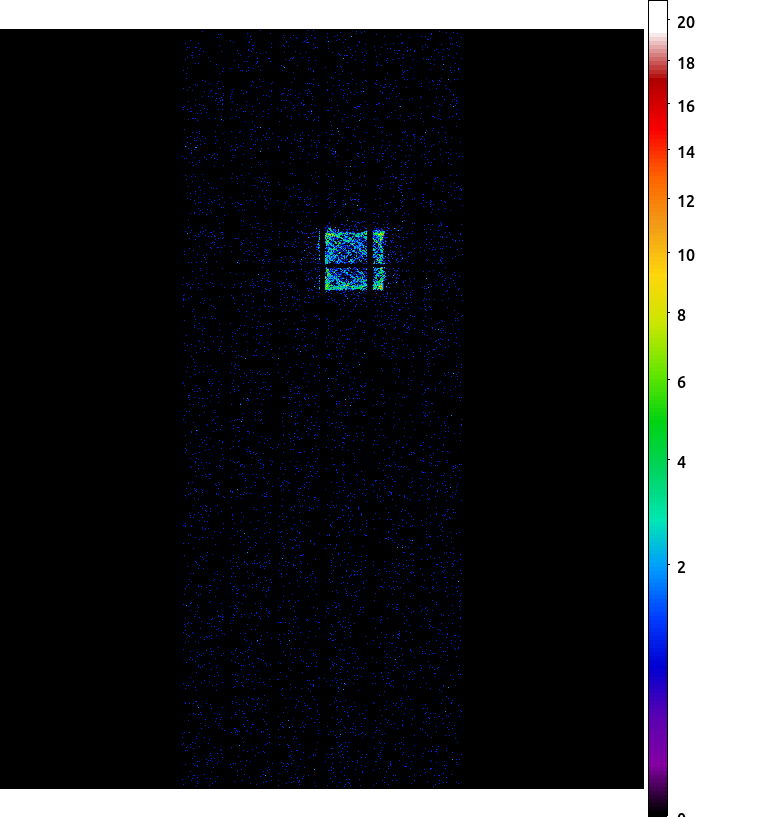The width and height of the screenshot is (760, 817).
Task: Click the colorbar label "12"
Action: [x=686, y=201]
